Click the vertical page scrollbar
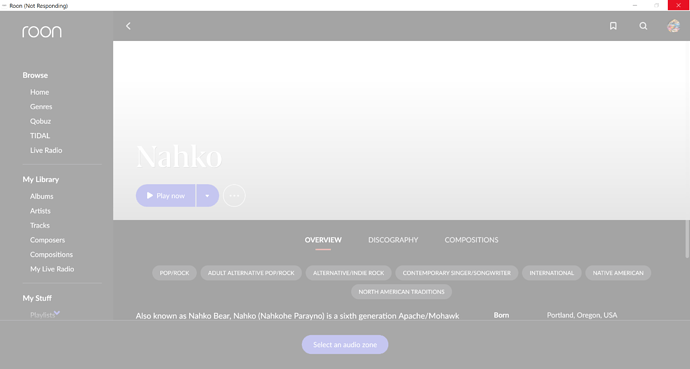 click(x=686, y=239)
